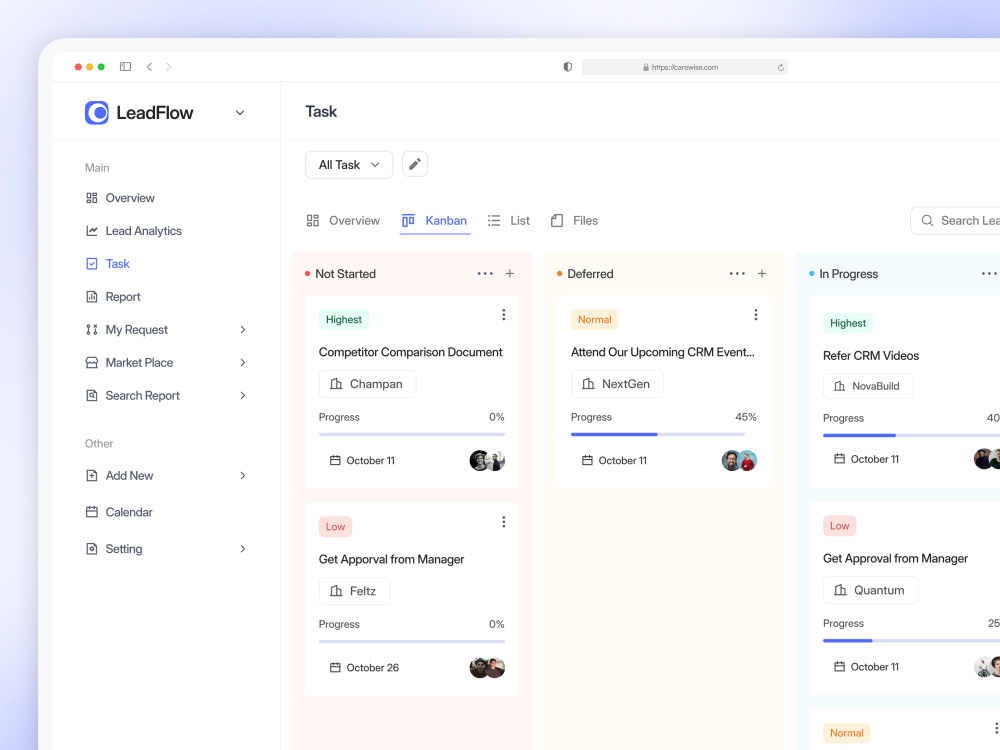Open the Refer CRM Videos card title
The image size is (1000, 750).
871,356
